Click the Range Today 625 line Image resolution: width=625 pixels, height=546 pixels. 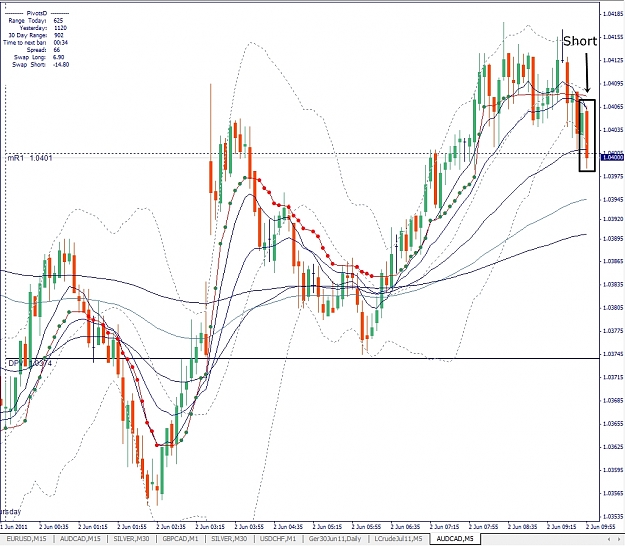pyautogui.click(x=35, y=20)
